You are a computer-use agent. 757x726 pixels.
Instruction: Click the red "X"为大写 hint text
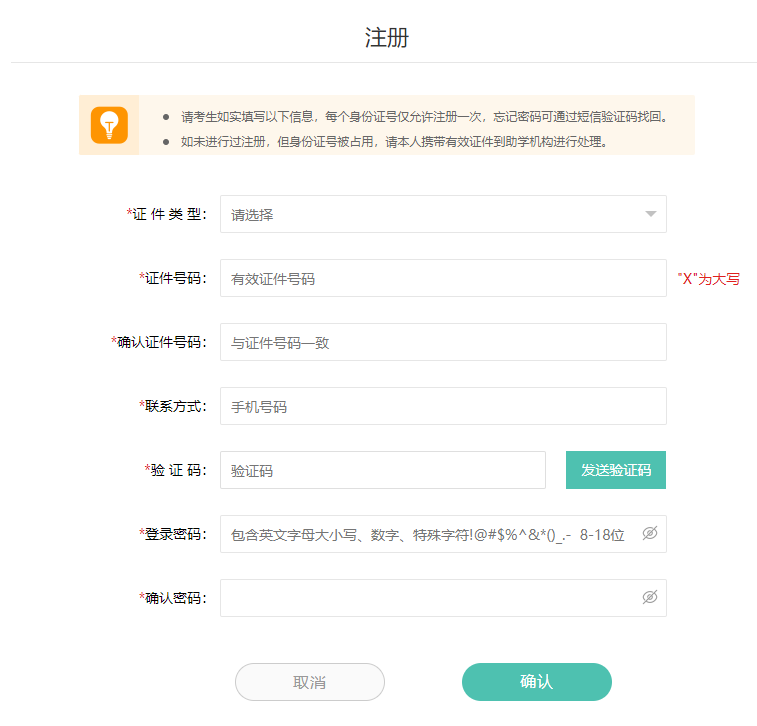(x=708, y=279)
